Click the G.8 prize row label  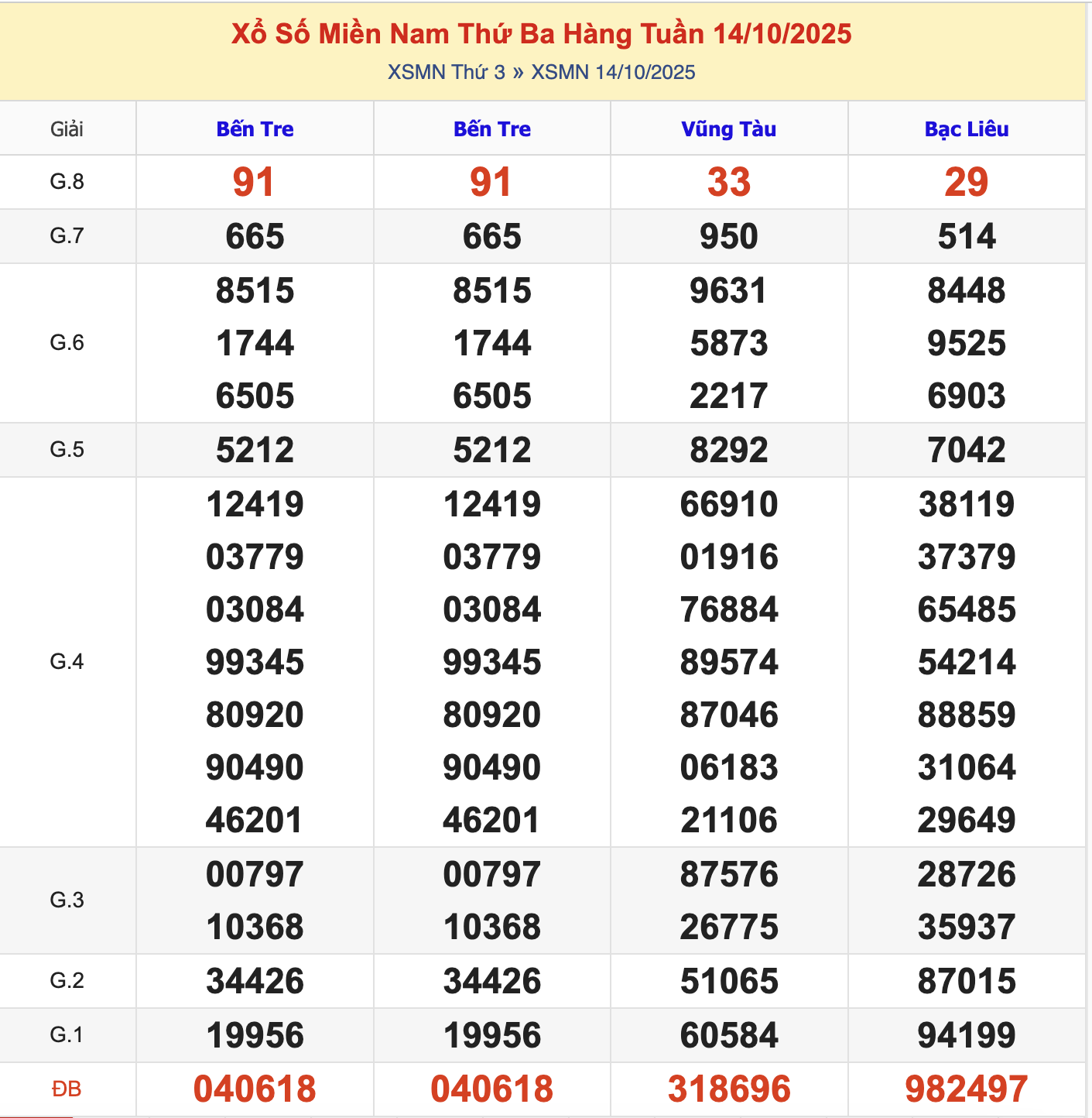coord(67,182)
